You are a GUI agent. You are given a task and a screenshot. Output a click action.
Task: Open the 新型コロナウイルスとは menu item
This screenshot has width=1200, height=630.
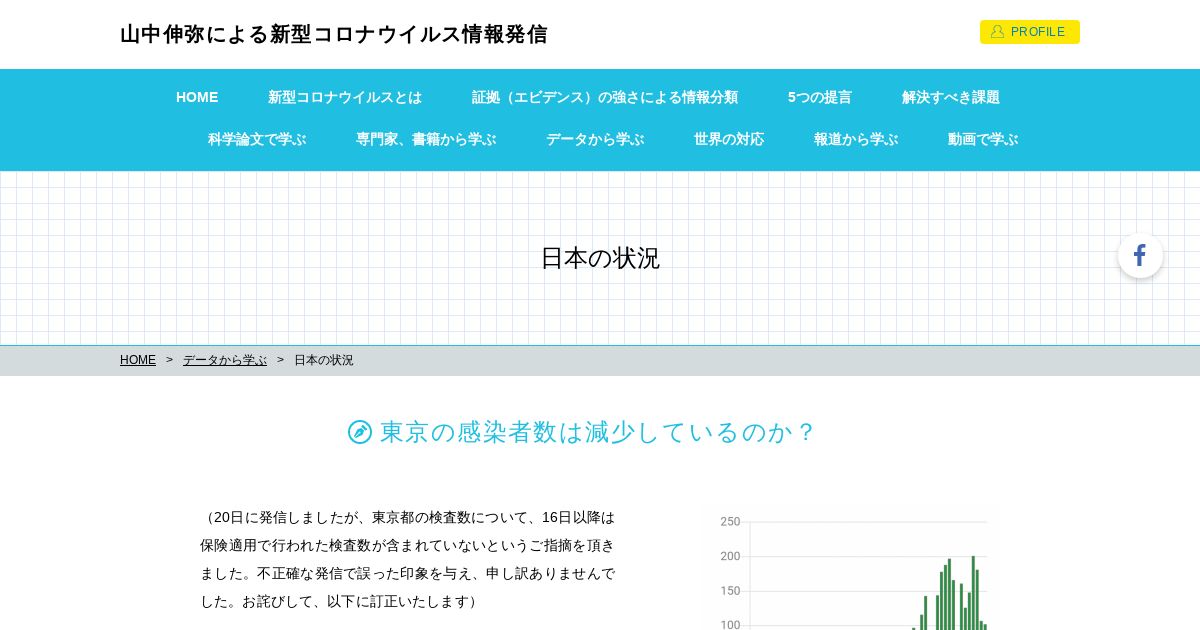coord(345,97)
